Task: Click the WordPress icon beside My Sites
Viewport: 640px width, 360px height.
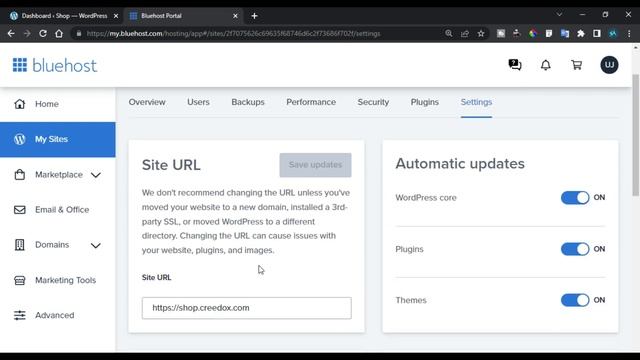Action: pos(20,139)
